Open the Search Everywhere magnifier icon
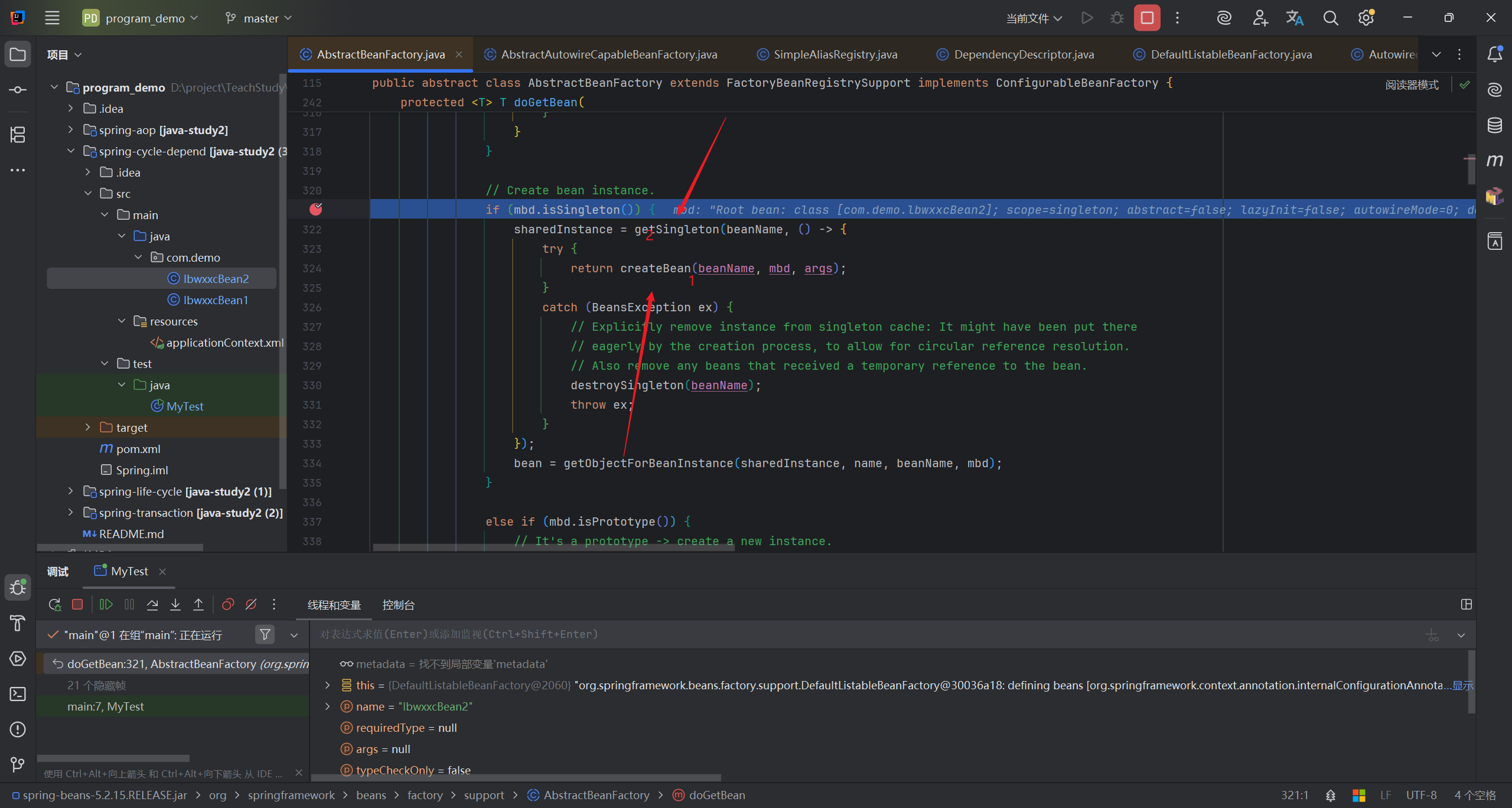Image resolution: width=1512 pixels, height=808 pixels. 1330,18
